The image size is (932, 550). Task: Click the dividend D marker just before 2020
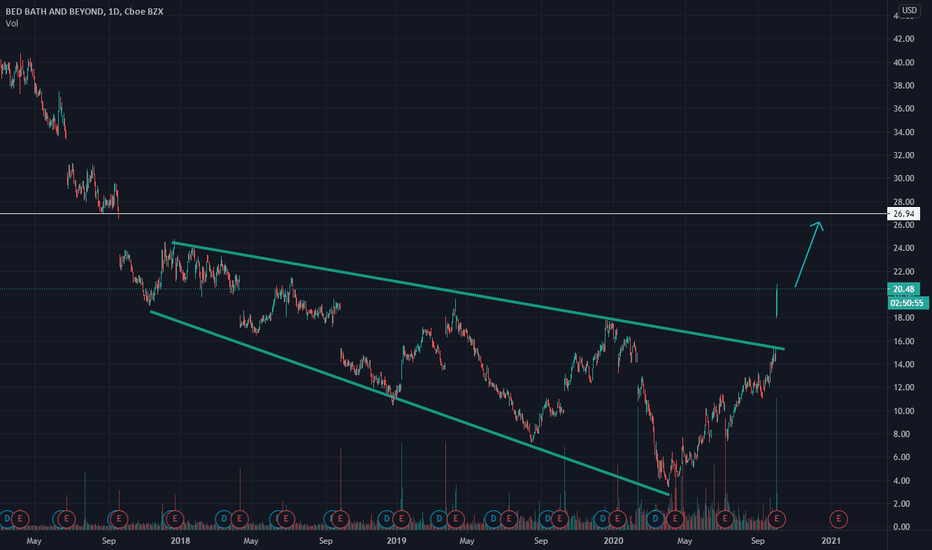603,519
